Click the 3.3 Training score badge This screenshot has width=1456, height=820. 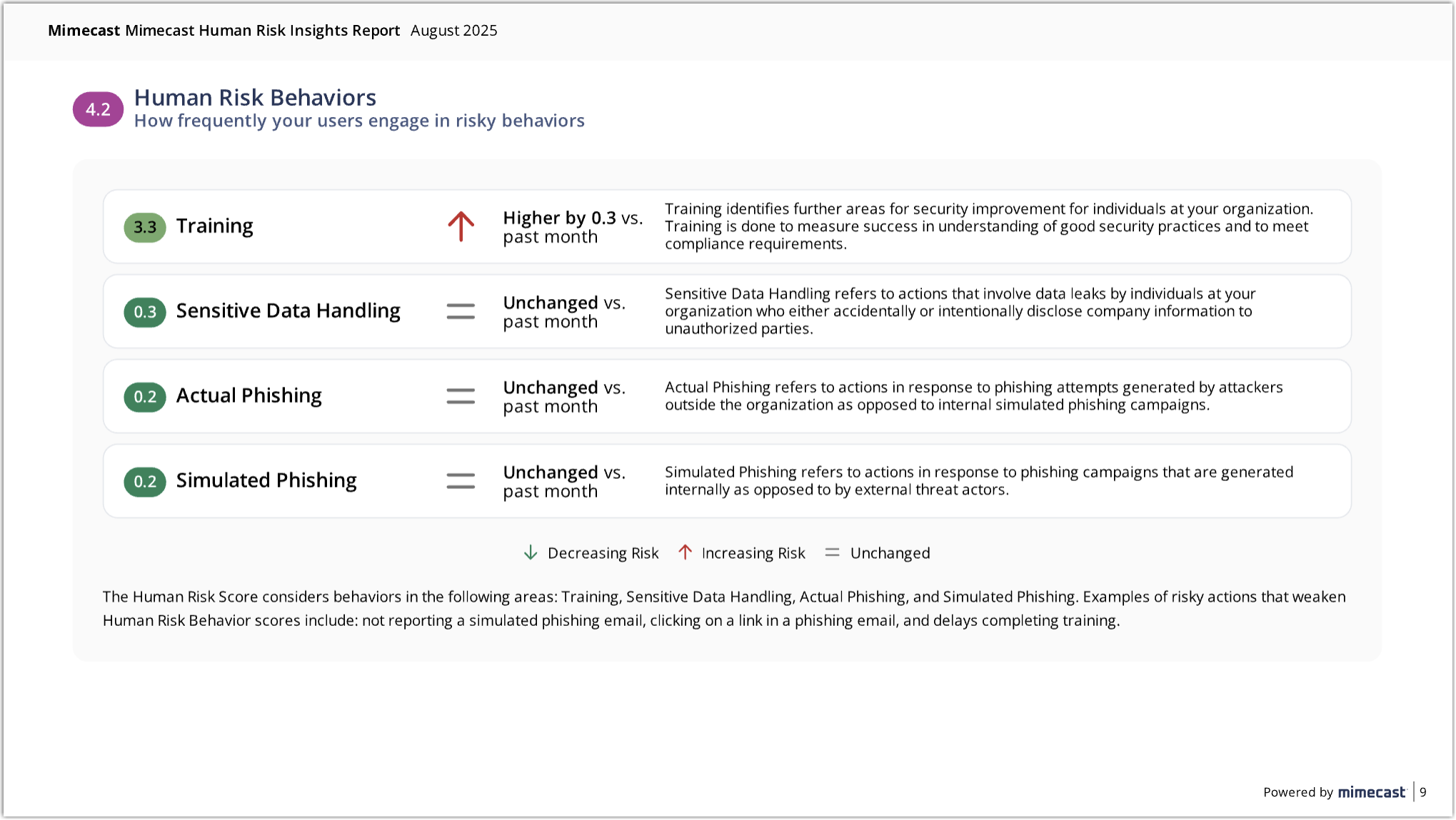(145, 227)
